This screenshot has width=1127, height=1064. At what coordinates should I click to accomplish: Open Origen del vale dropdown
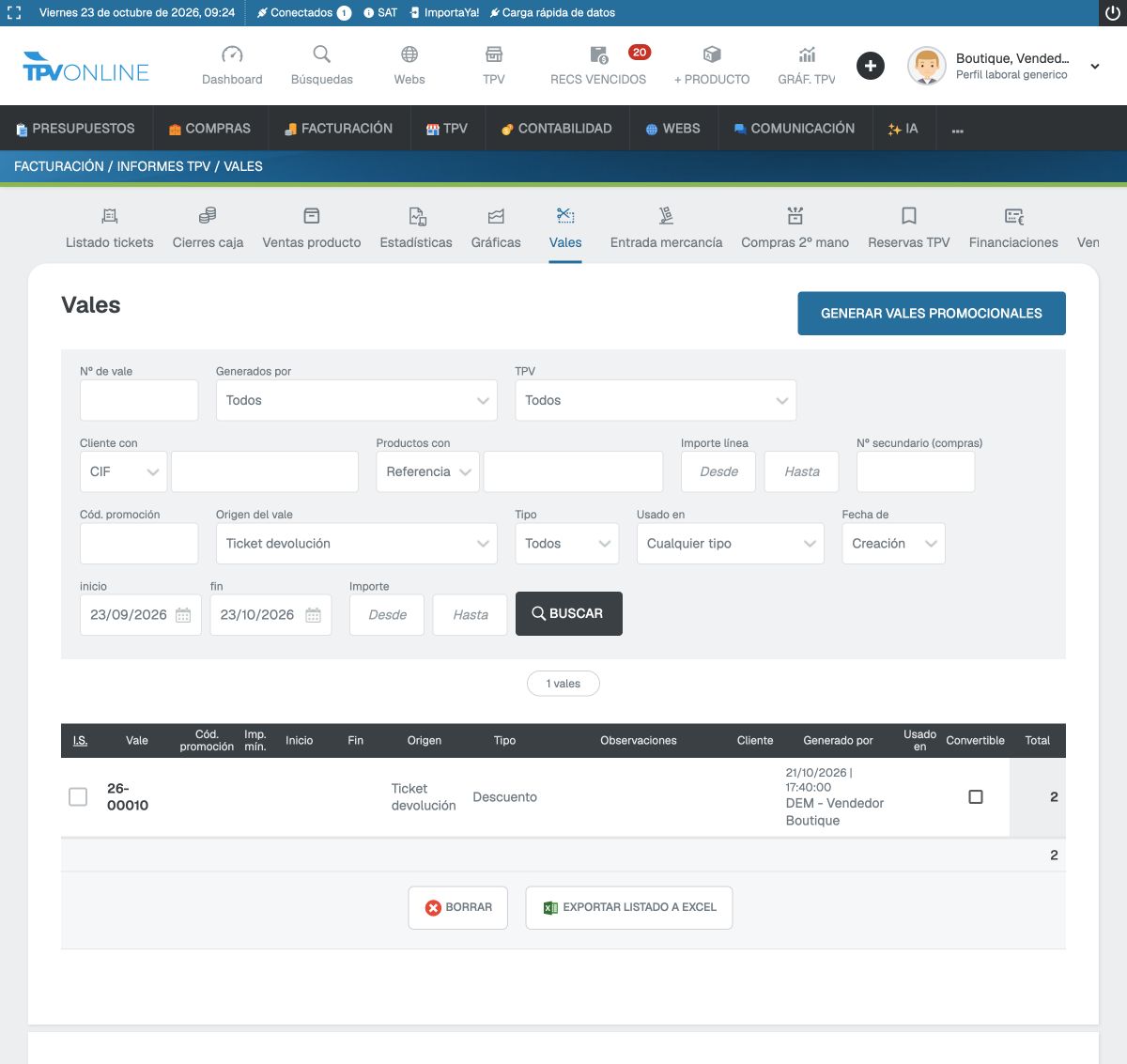357,544
